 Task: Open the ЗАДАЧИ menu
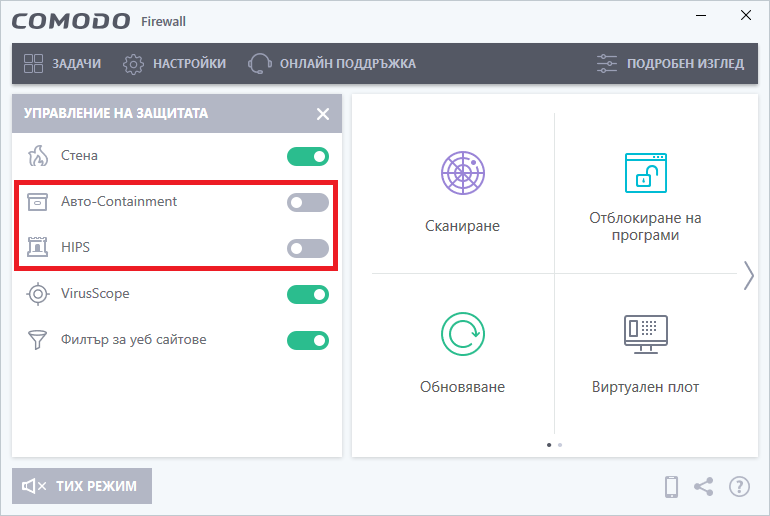pyautogui.click(x=62, y=64)
